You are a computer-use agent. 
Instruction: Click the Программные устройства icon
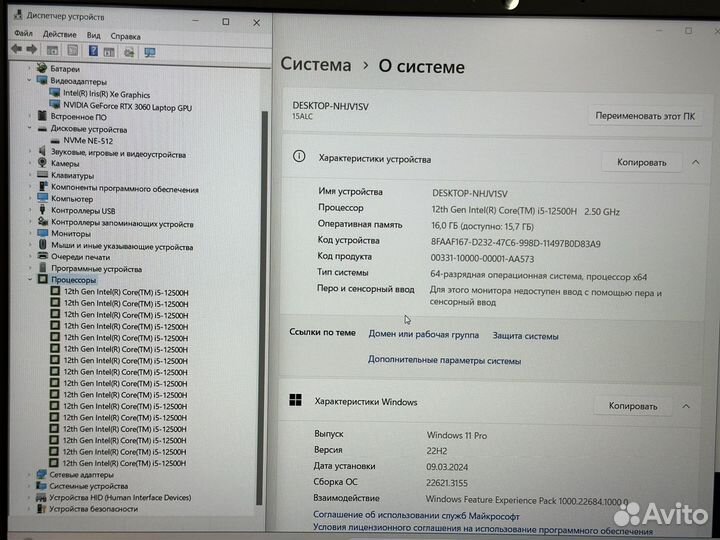(x=43, y=267)
